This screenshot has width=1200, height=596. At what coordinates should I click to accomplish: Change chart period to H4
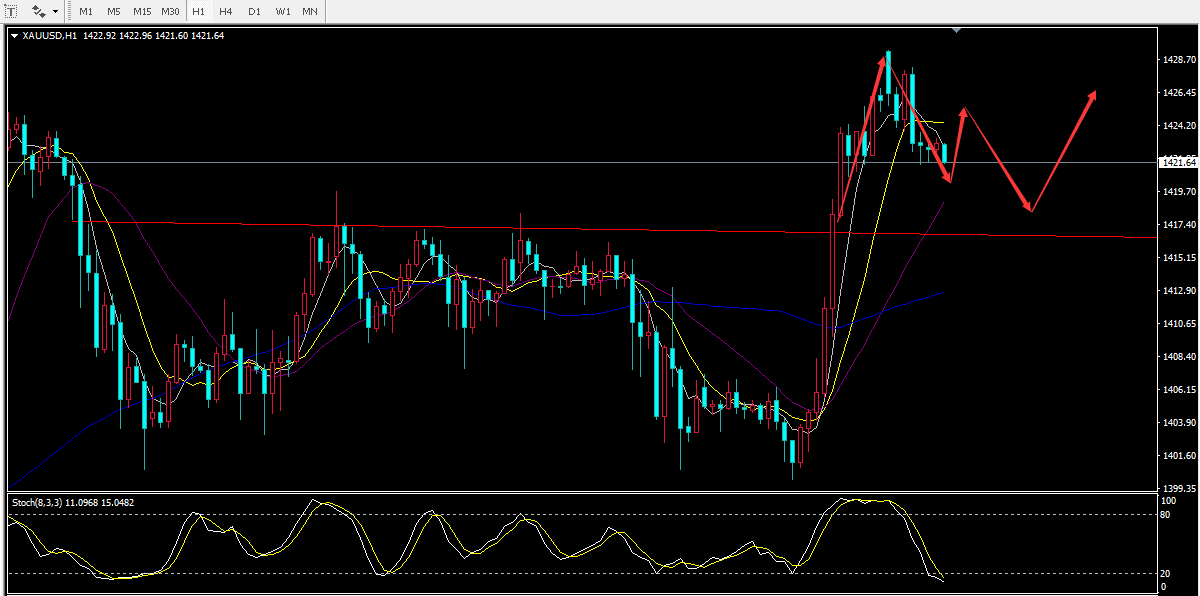point(226,12)
